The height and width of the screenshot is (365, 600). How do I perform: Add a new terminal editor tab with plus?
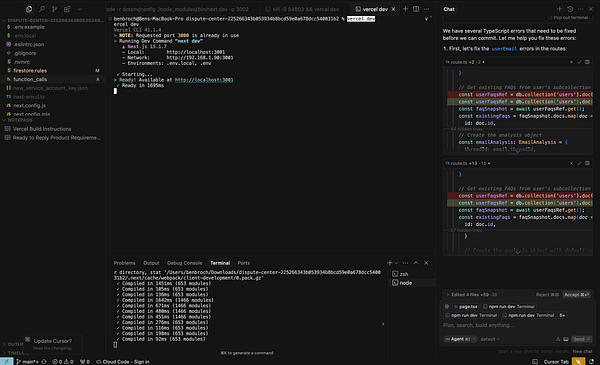tap(405, 9)
